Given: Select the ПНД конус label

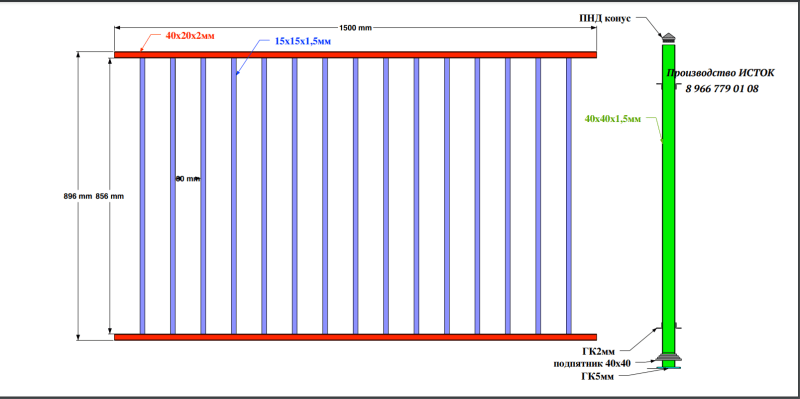Looking at the screenshot, I should pyautogui.click(x=605, y=18).
